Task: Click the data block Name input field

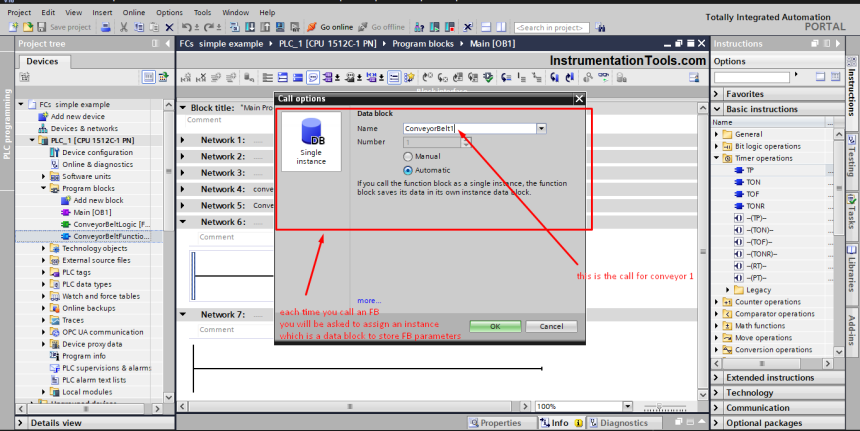Action: tap(468, 128)
